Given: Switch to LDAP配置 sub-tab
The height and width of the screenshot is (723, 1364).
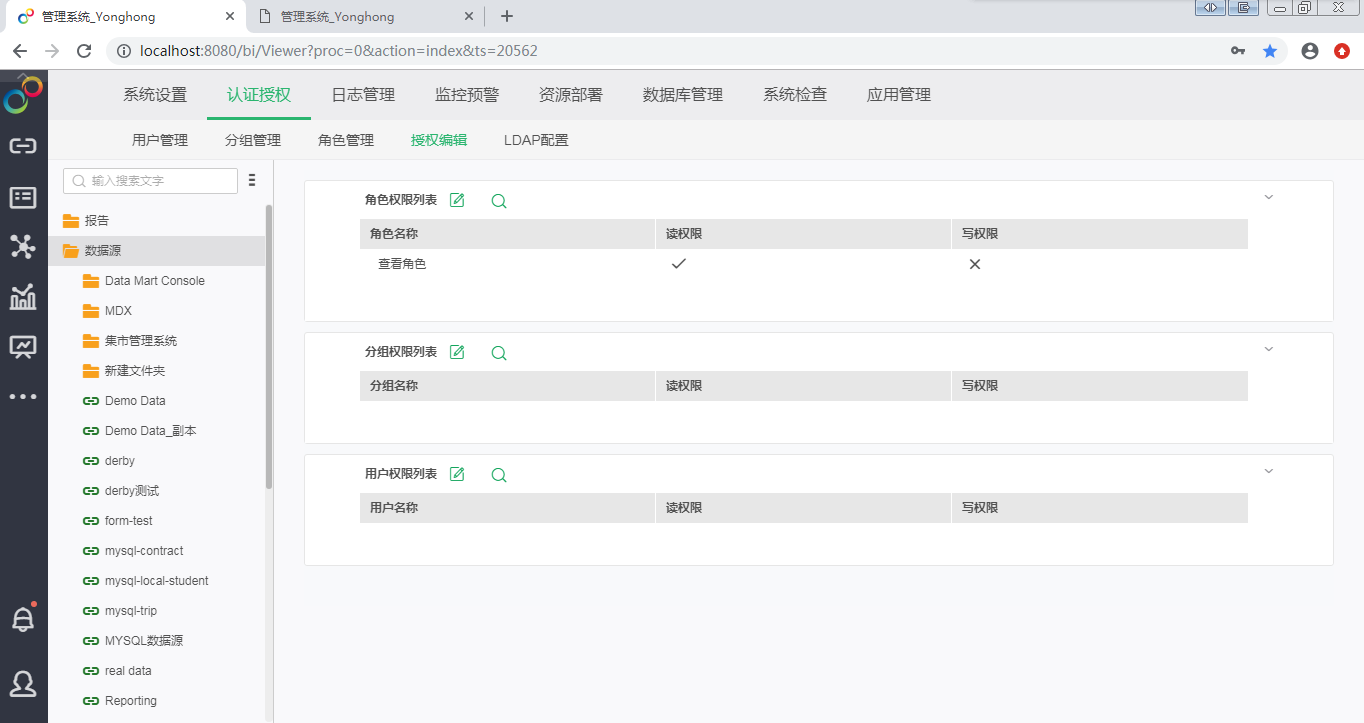Looking at the screenshot, I should coord(536,140).
